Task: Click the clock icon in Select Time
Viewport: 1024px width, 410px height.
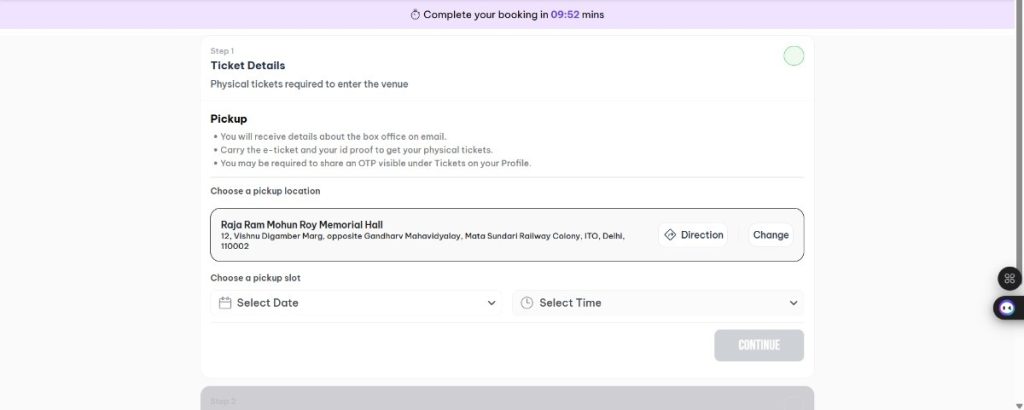Action: coord(527,303)
